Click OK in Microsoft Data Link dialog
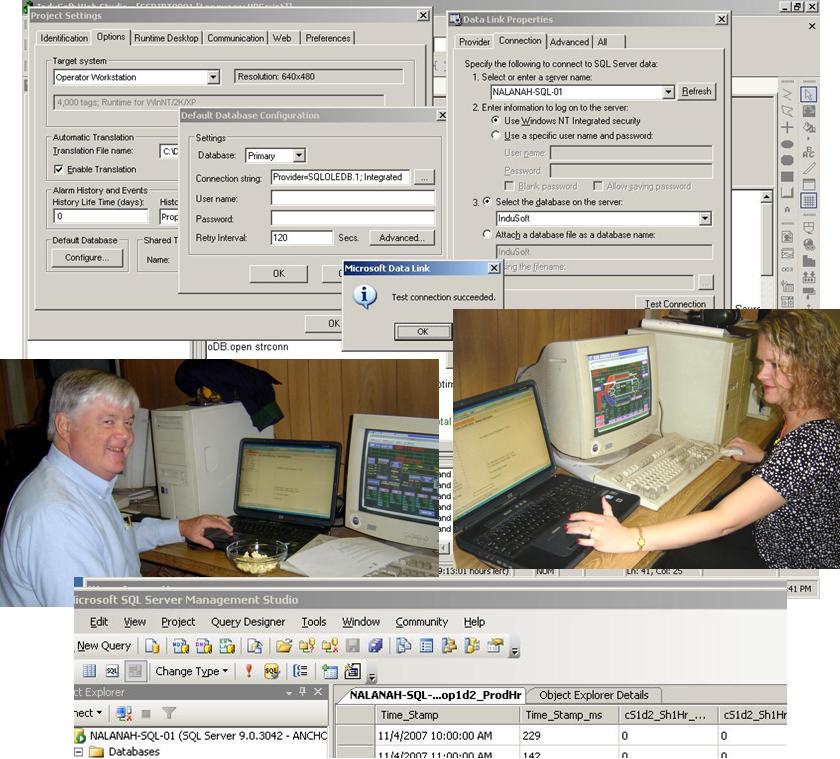 coord(421,331)
